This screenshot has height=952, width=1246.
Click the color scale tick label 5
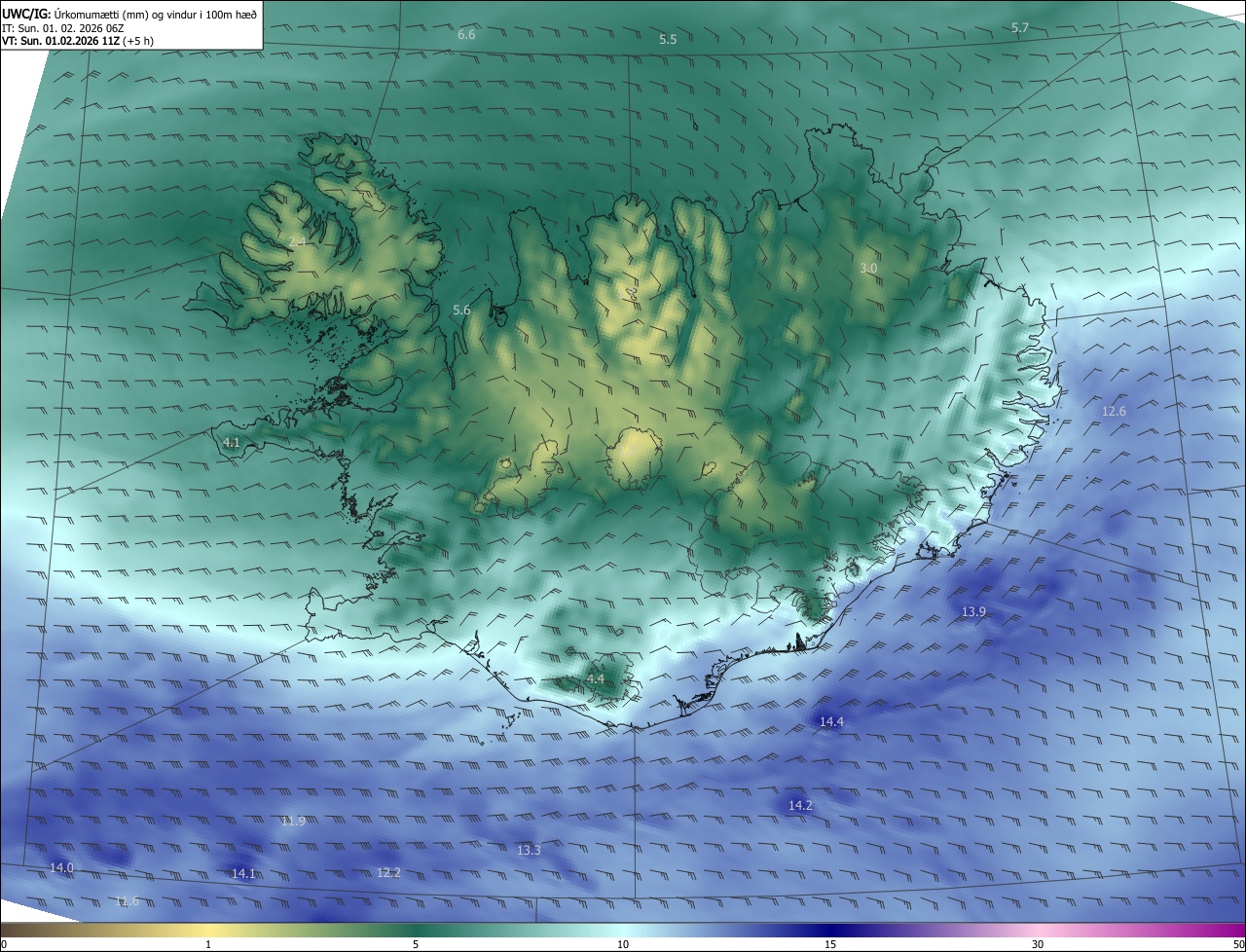point(416,944)
